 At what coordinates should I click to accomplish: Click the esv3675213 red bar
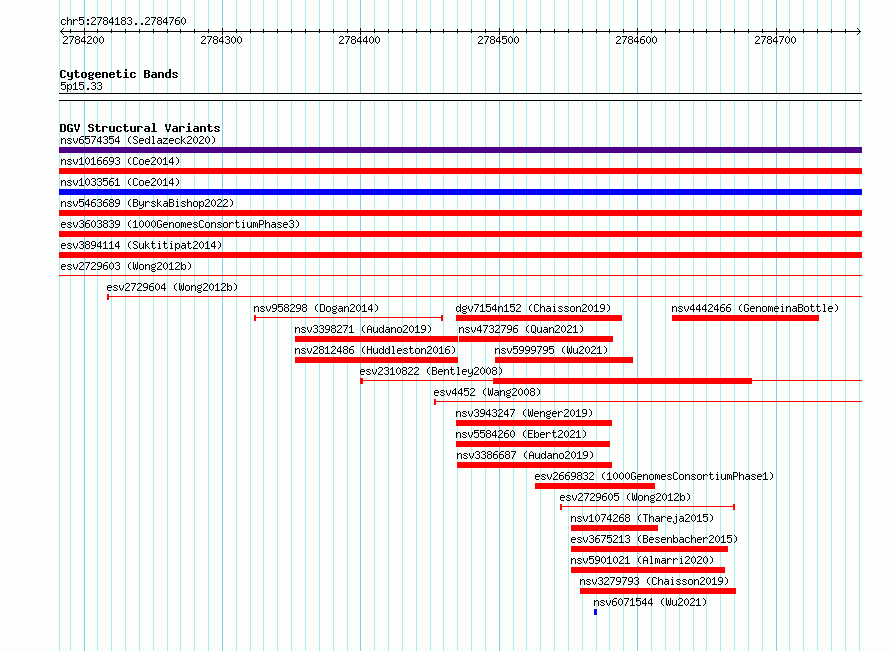coord(649,549)
